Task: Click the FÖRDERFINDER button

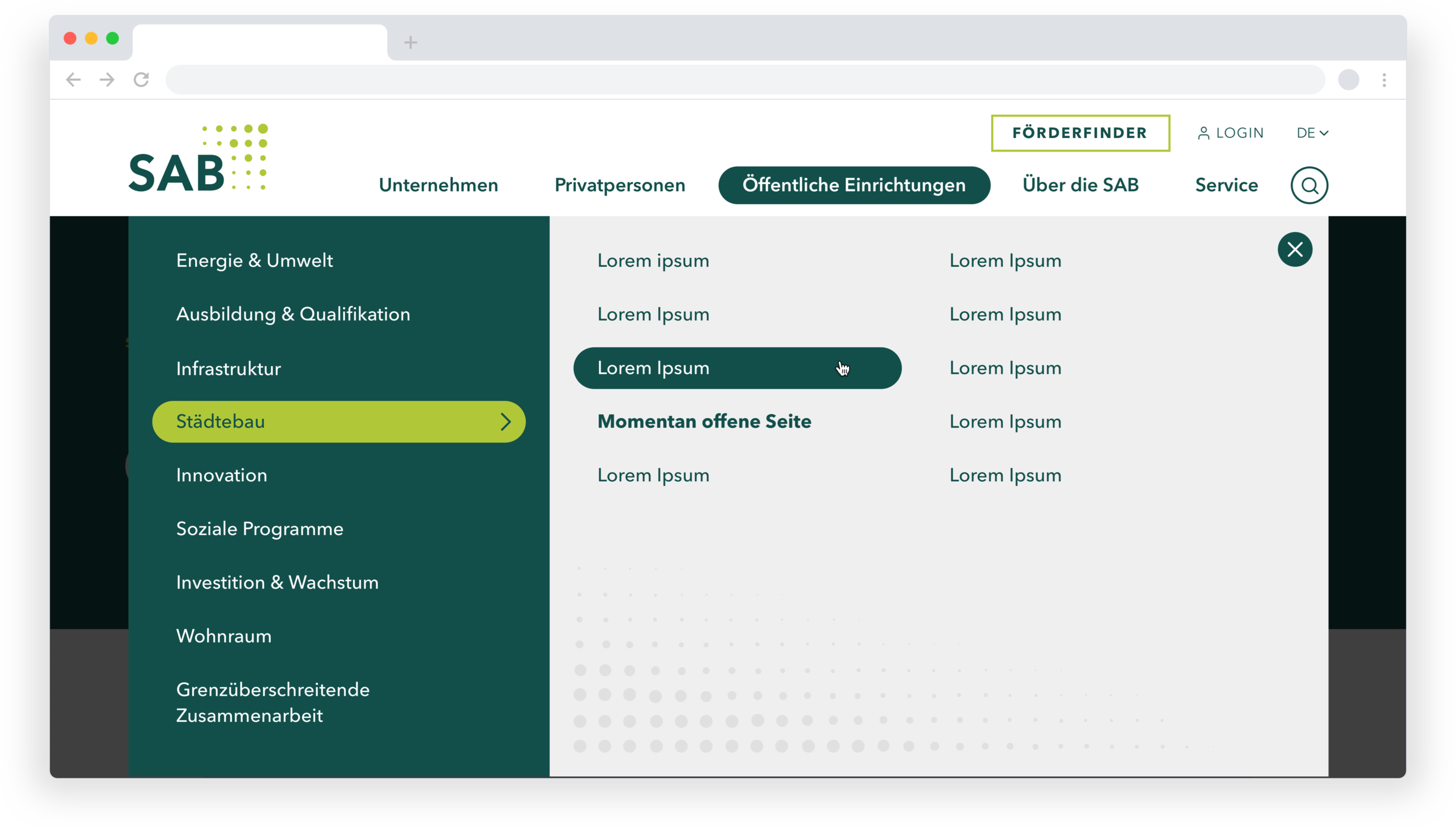Action: 1080,133
